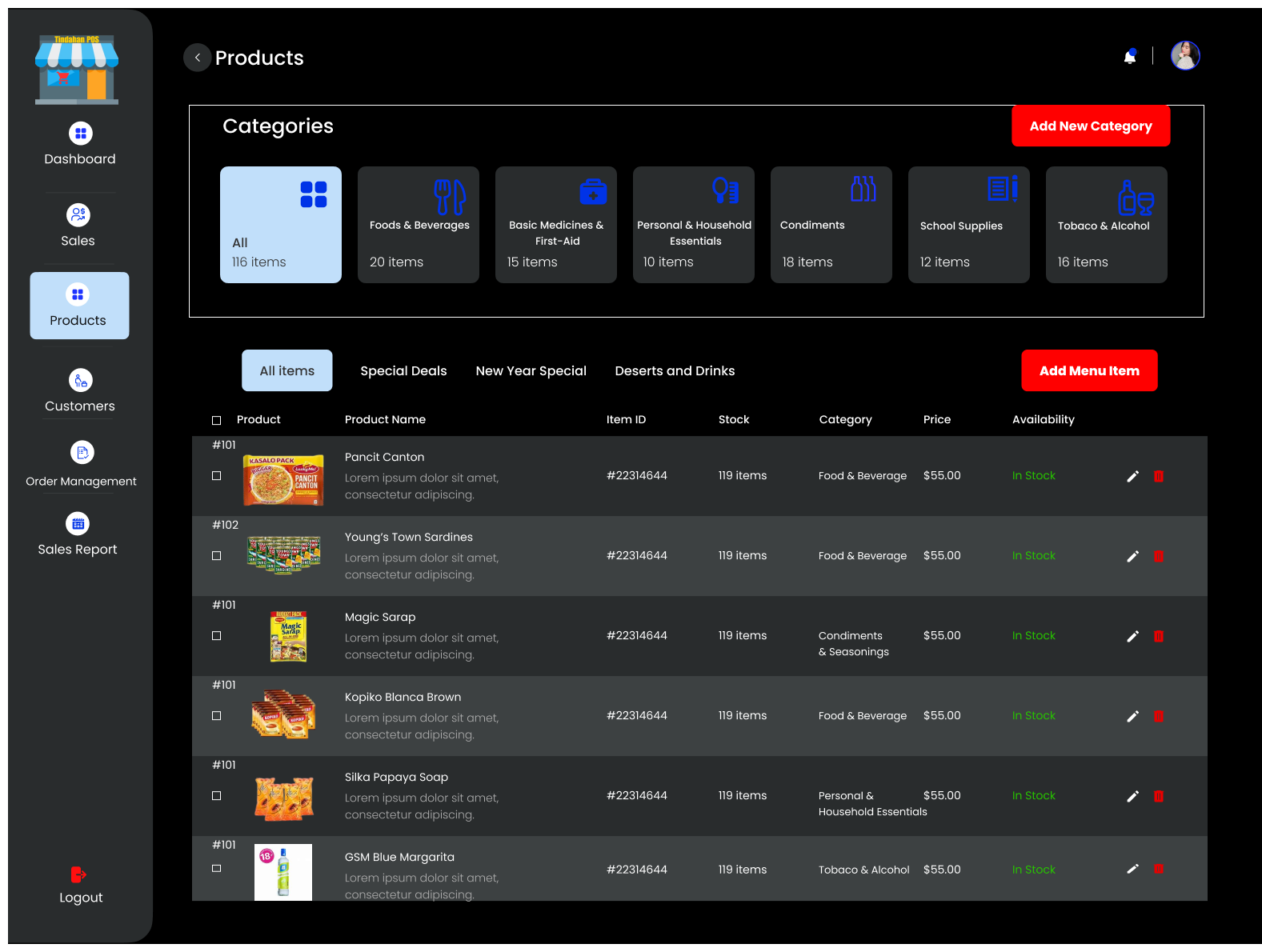1262x952 pixels.
Task: Click the Price column header
Action: pos(937,420)
